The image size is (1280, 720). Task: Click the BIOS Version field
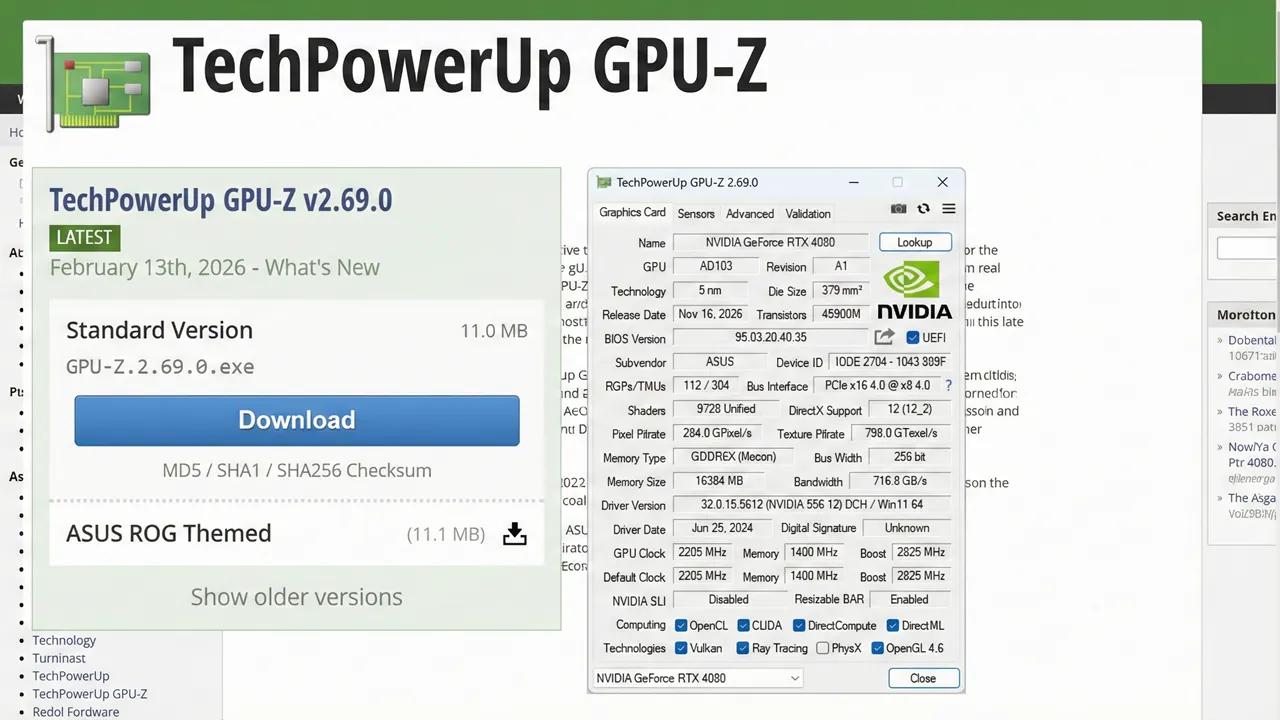(x=770, y=338)
